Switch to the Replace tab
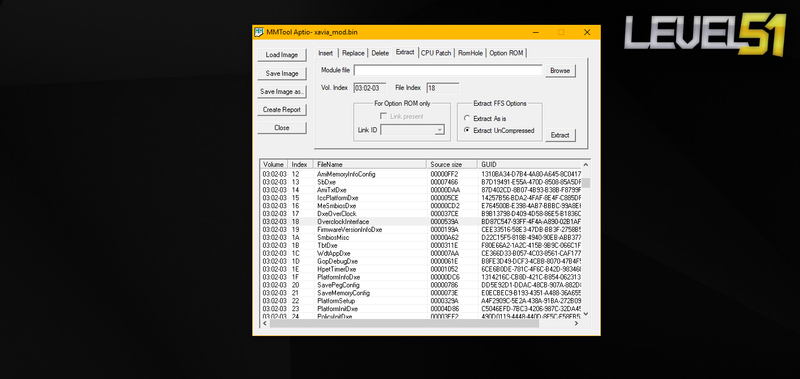Viewport: 800px width, 379px height. [353, 53]
